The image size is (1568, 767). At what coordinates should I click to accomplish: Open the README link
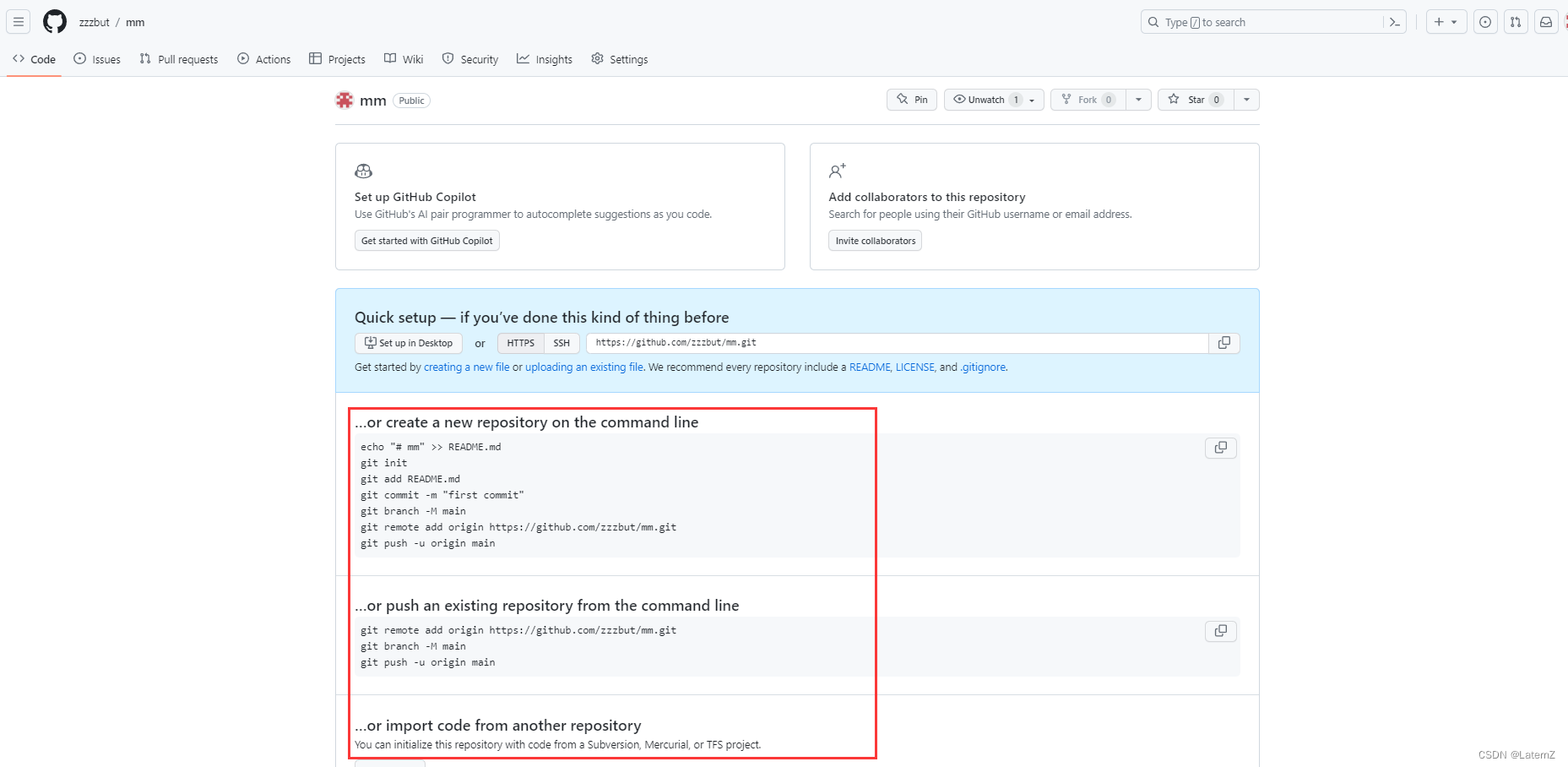[870, 367]
